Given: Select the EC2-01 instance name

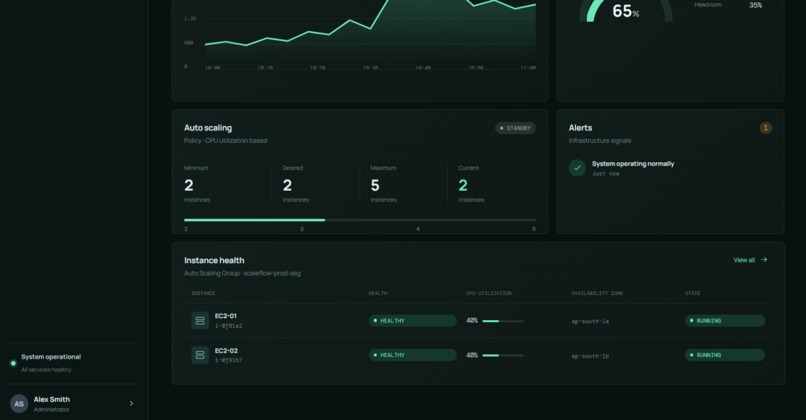Looking at the screenshot, I should (x=226, y=316).
